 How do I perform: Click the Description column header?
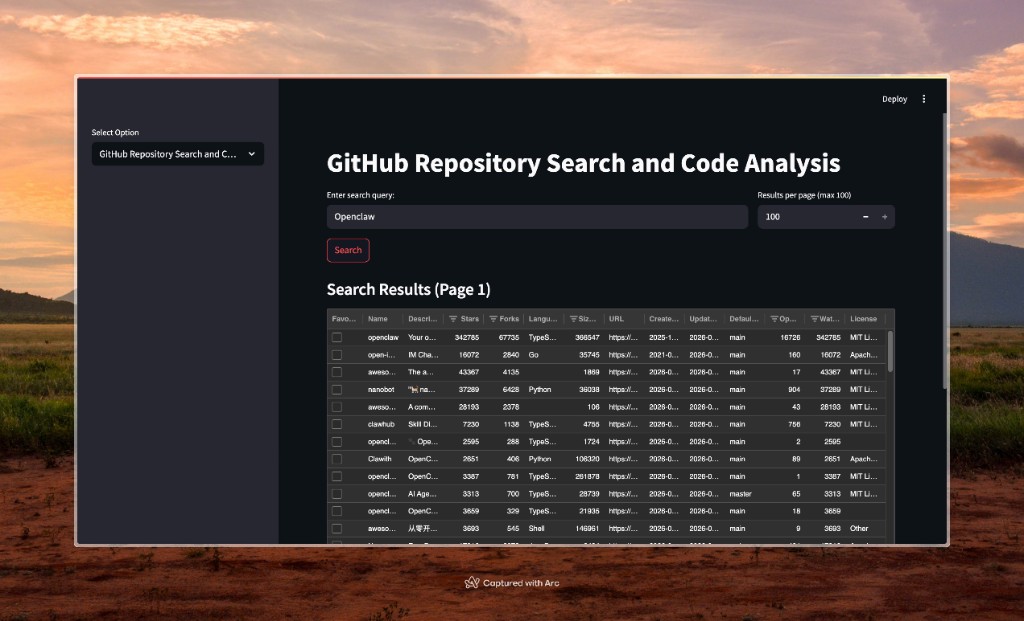423,319
